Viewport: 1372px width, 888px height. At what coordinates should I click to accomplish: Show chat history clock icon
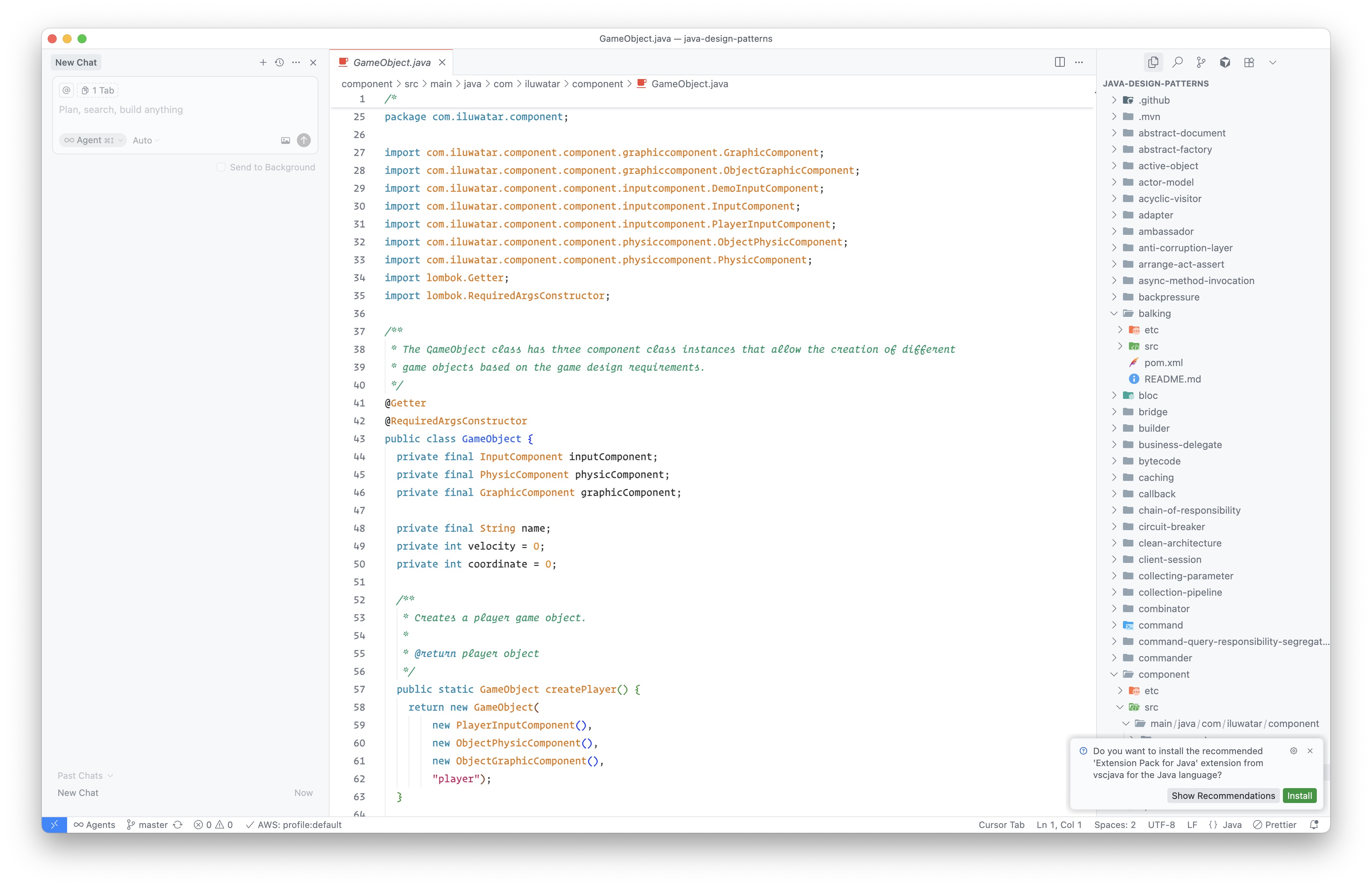pos(280,62)
